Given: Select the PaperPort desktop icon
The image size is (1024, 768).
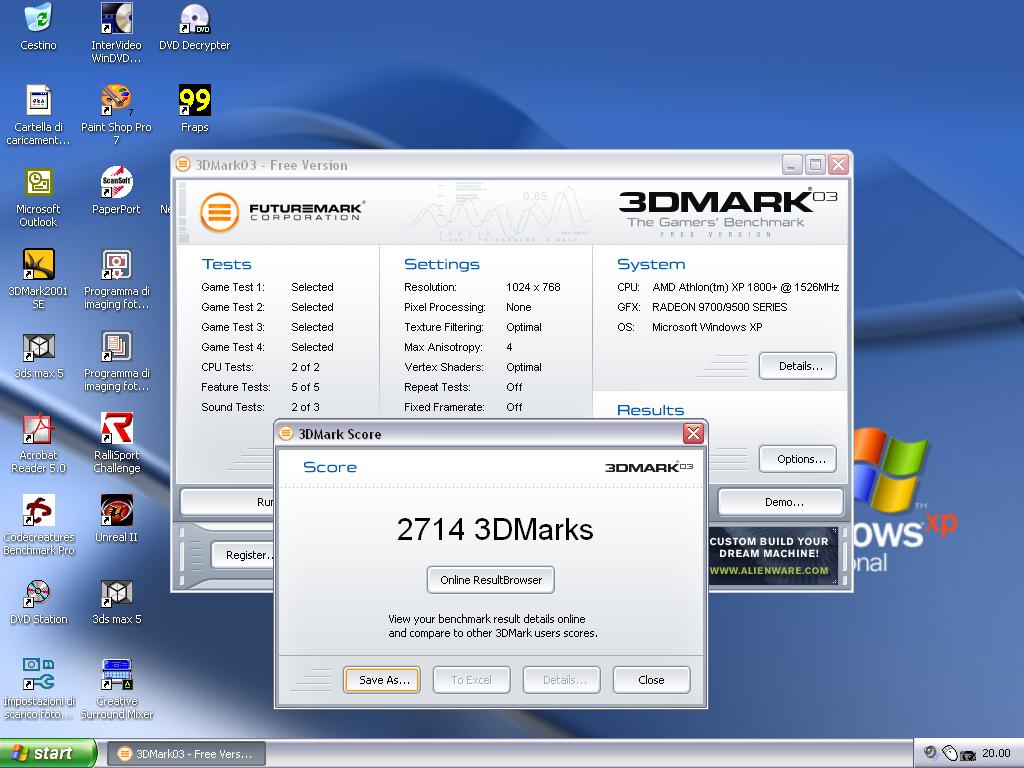Looking at the screenshot, I should click(x=116, y=191).
